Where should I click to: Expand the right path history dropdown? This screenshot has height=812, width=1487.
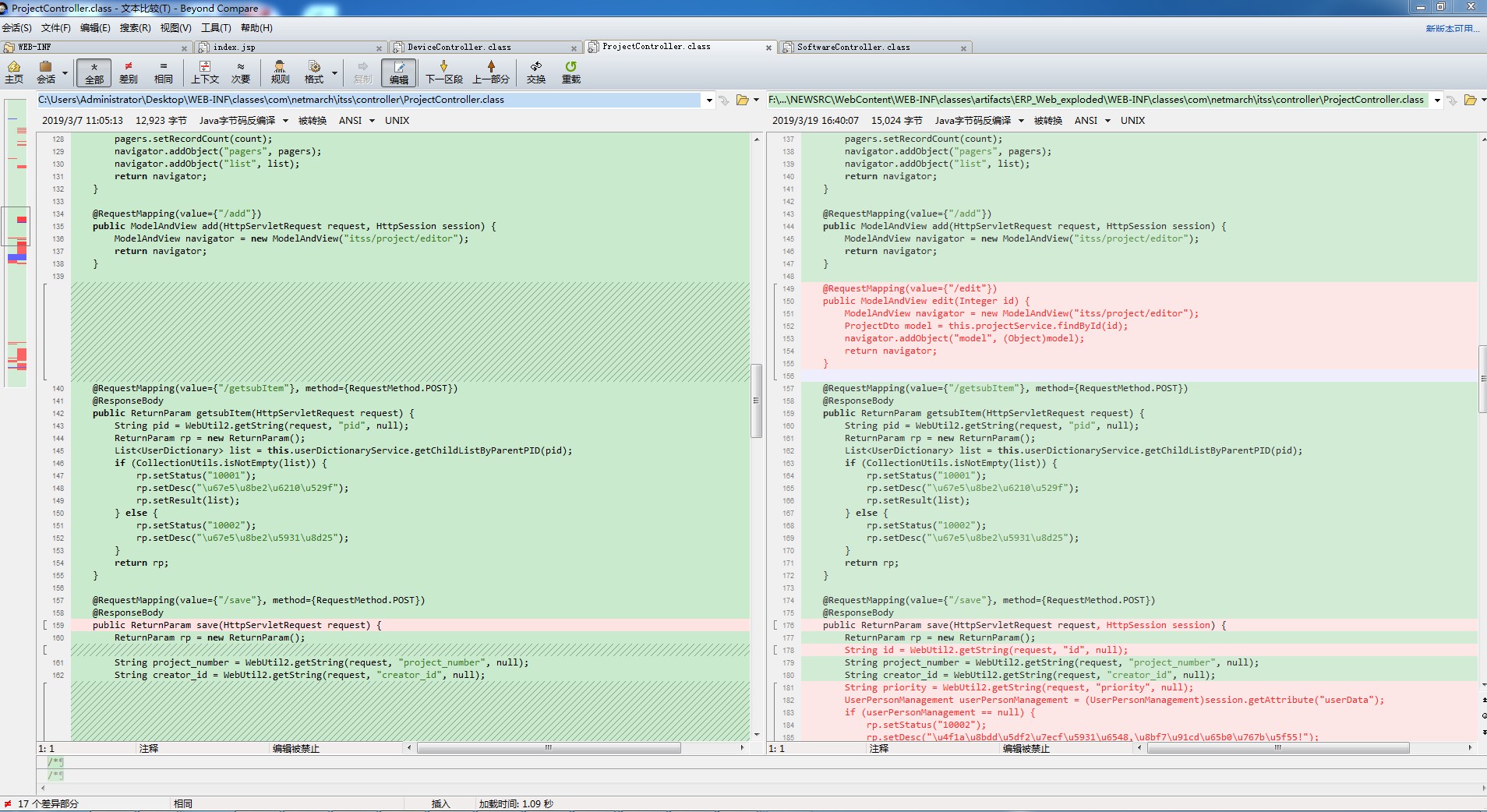pos(1437,101)
